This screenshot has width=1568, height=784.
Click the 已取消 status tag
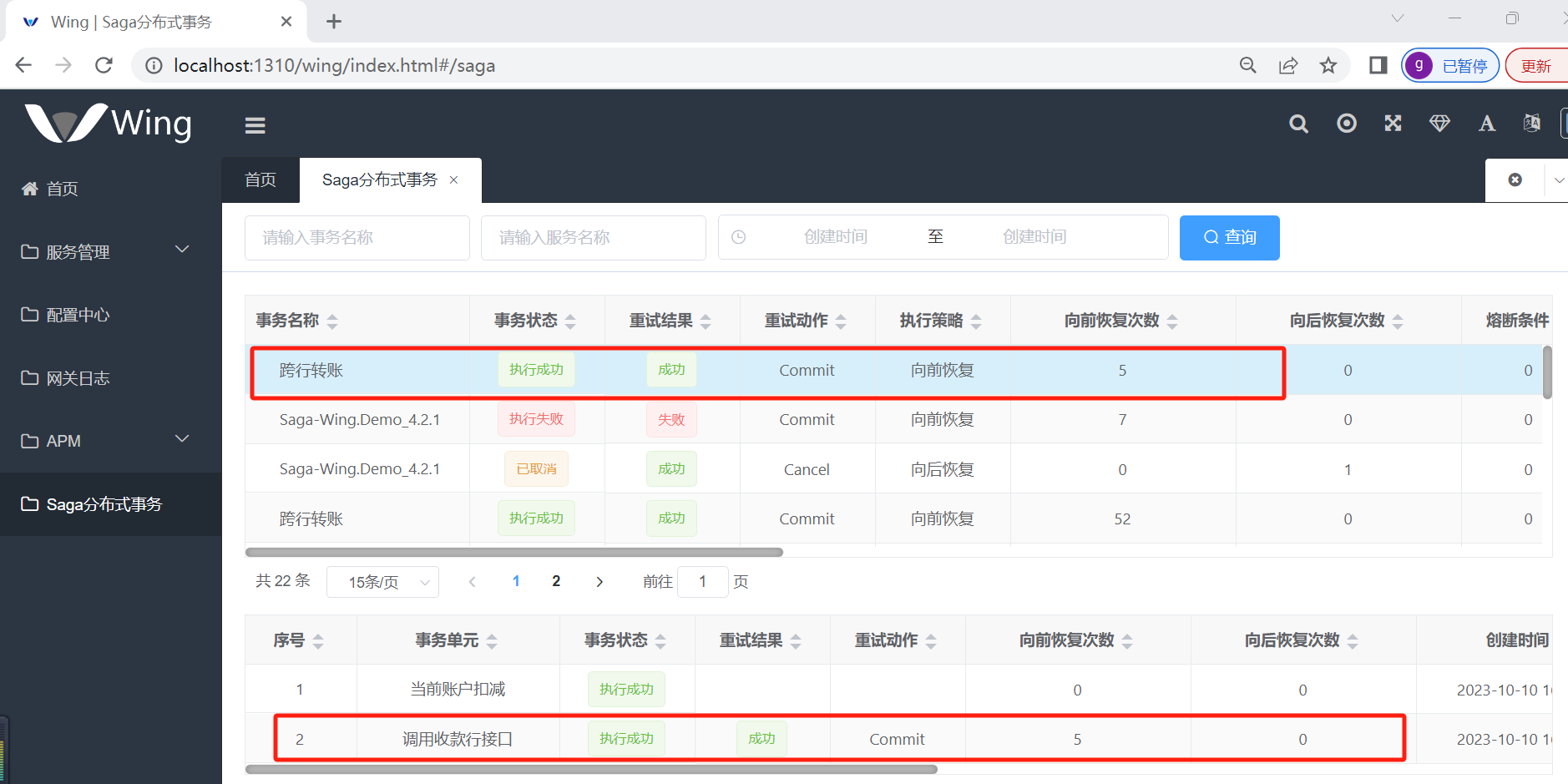[536, 469]
